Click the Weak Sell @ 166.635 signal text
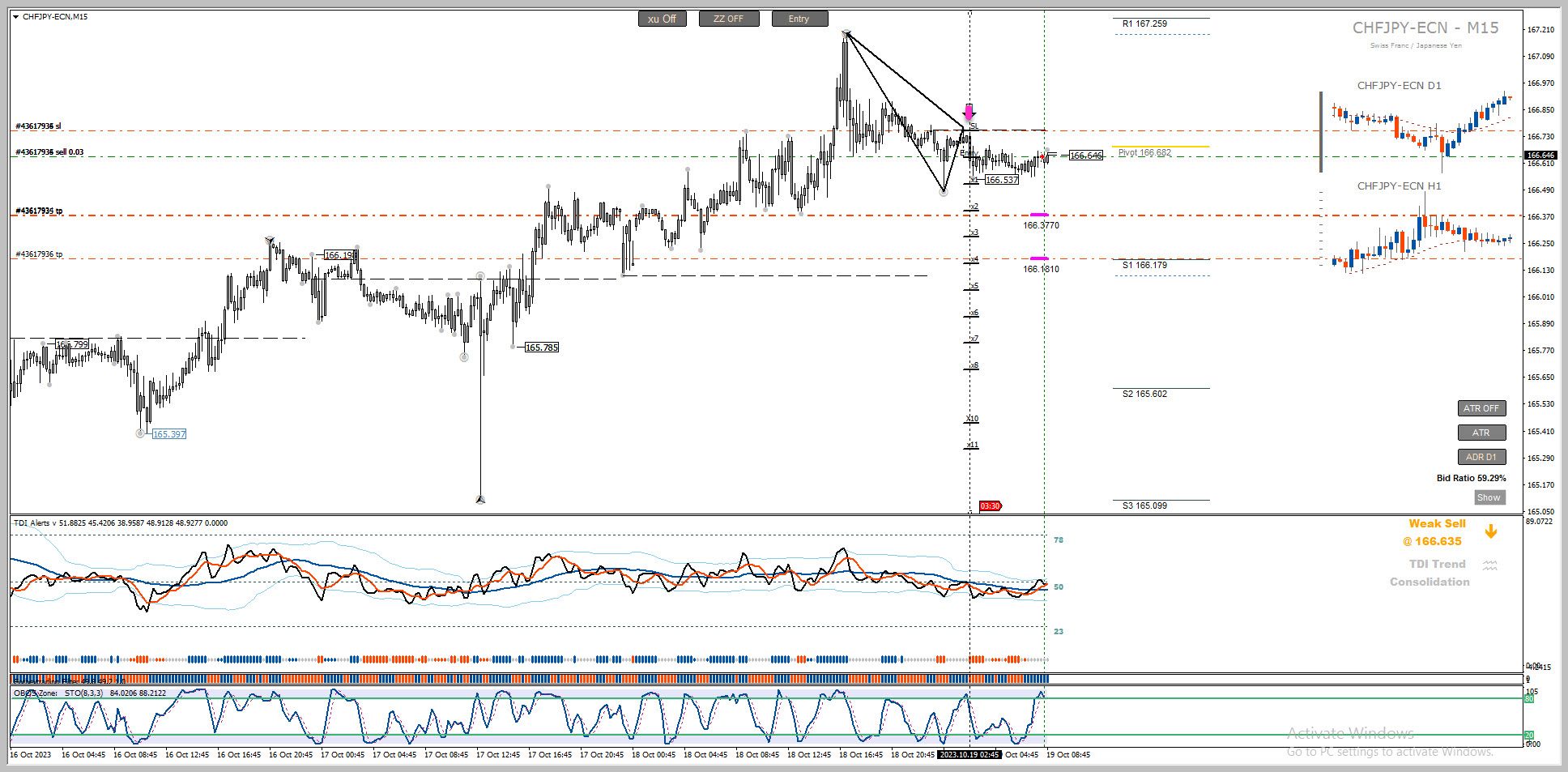 (1434, 532)
